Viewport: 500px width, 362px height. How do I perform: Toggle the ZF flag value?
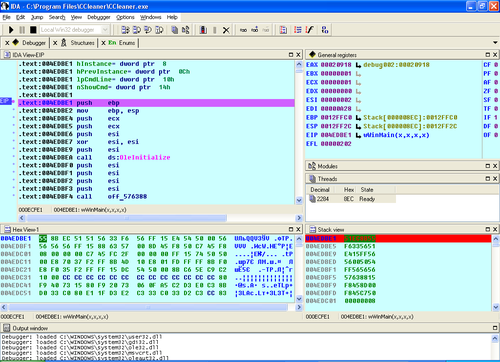pyautogui.click(x=496, y=91)
